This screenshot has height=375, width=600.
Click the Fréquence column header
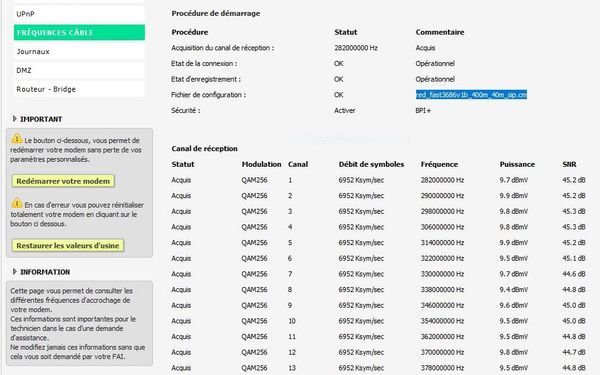(439, 164)
